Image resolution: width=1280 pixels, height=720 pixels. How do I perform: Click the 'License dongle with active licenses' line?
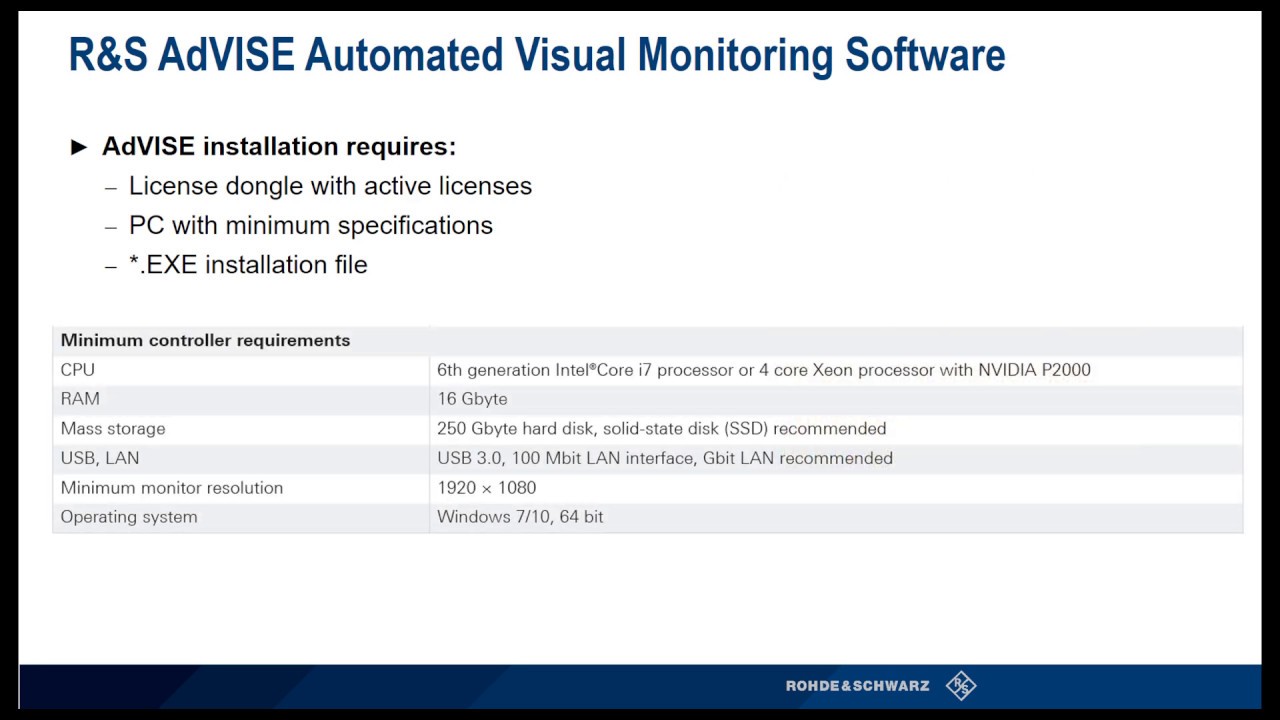330,186
